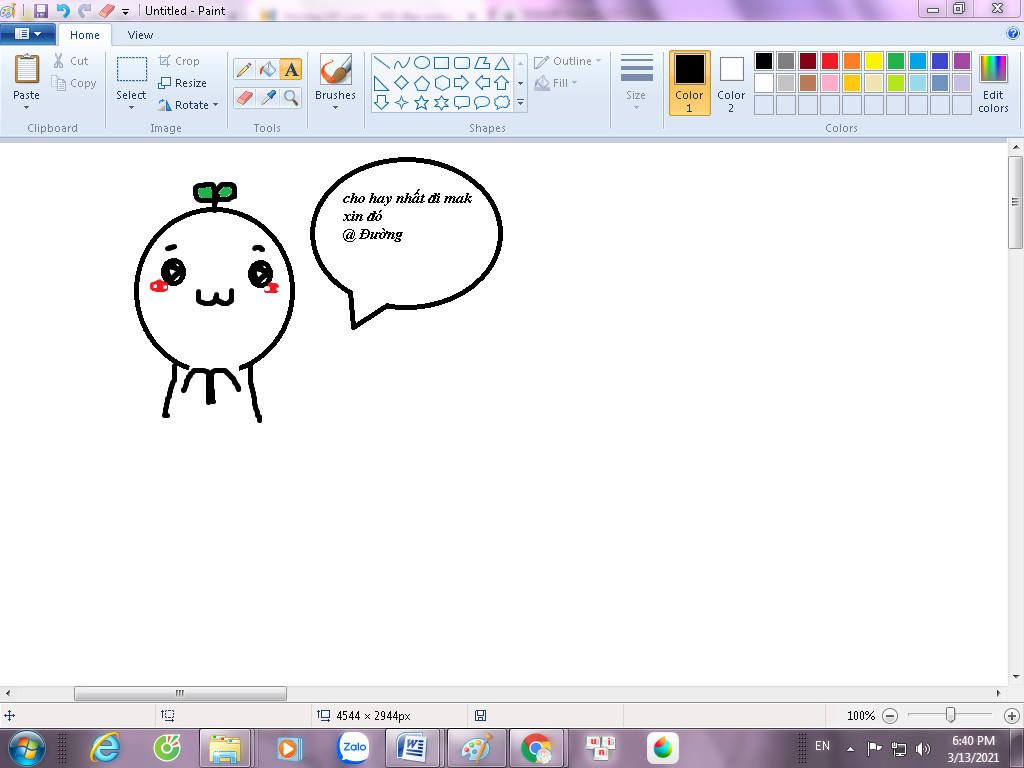Click the Crop button
The image size is (1024, 768).
tap(179, 61)
